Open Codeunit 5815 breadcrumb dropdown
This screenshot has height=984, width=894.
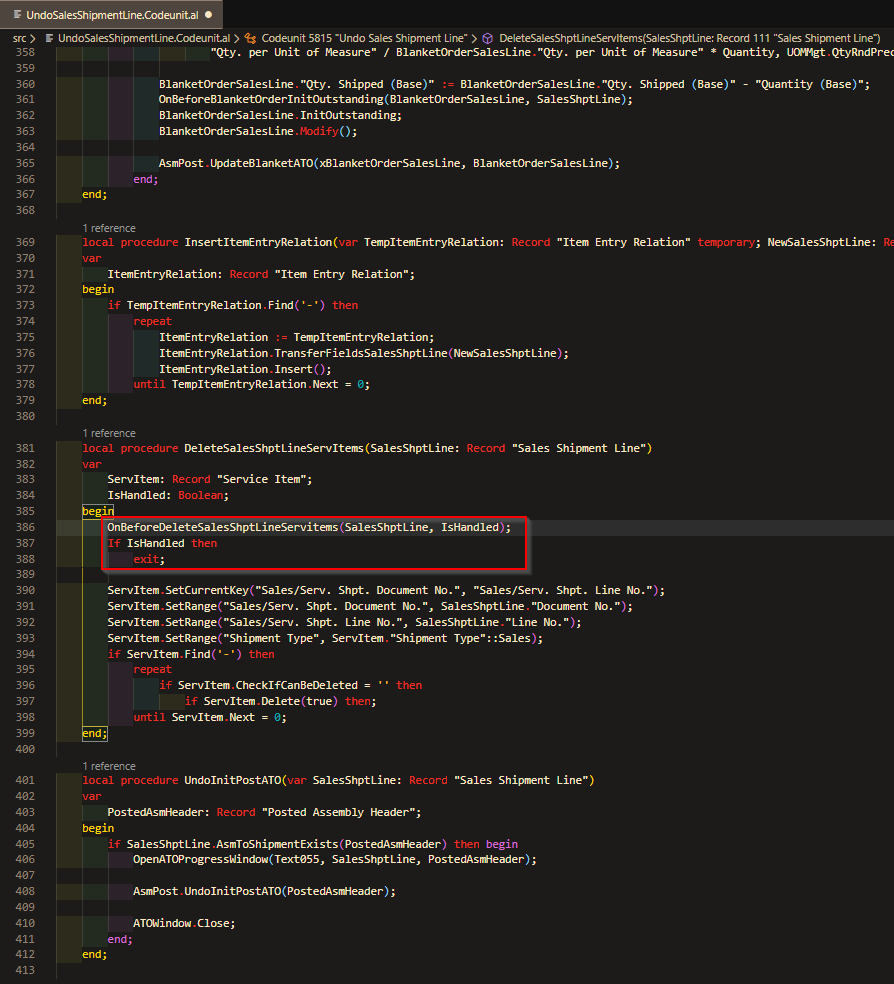click(364, 38)
